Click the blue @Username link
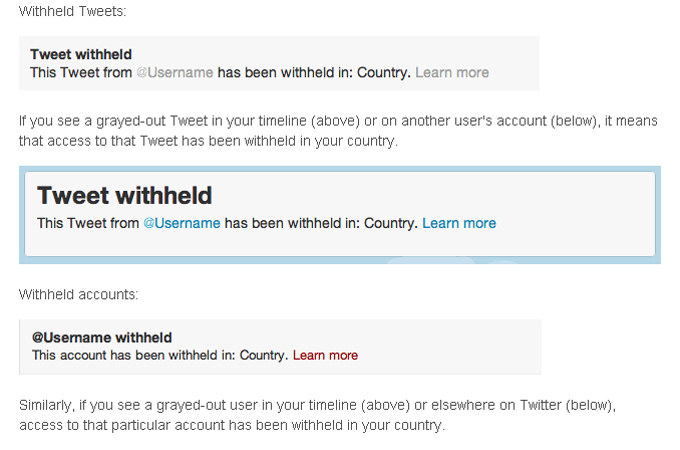 point(181,223)
